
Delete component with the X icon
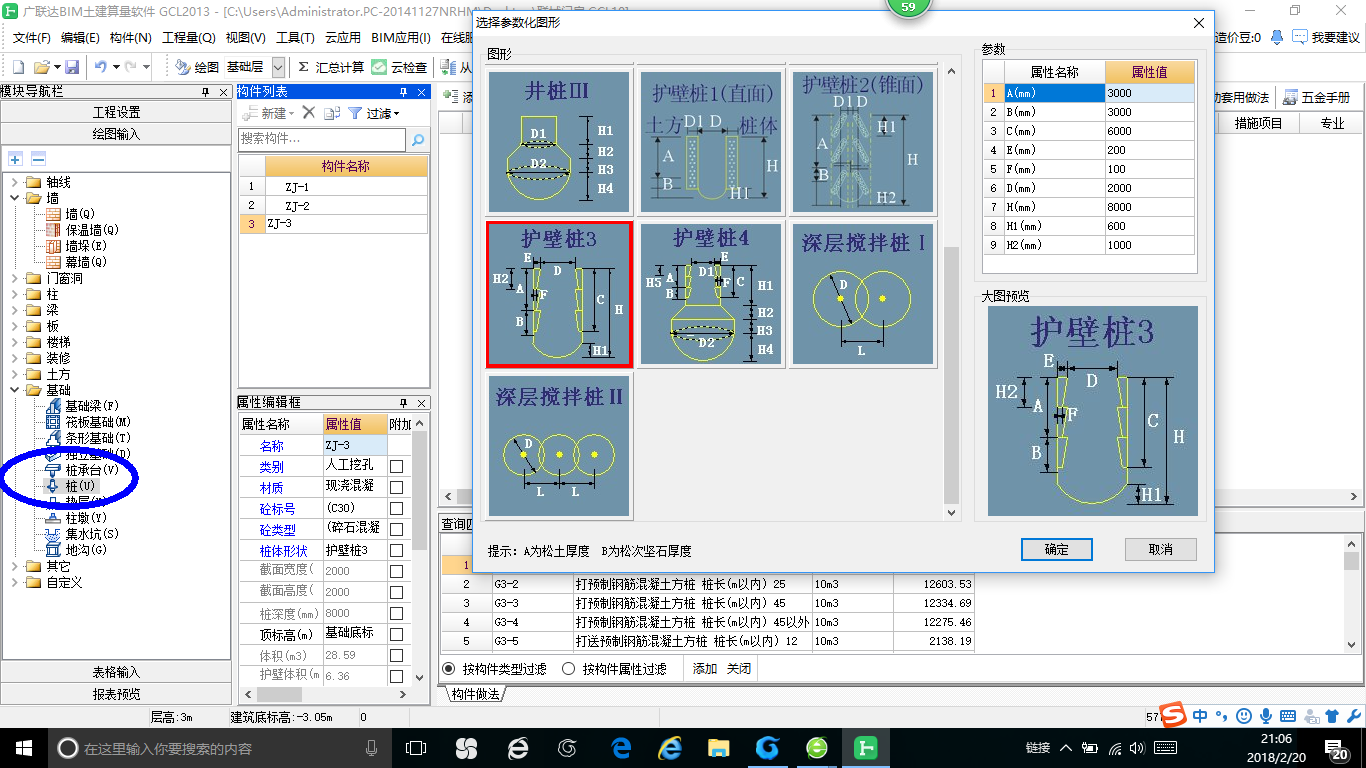pos(308,113)
